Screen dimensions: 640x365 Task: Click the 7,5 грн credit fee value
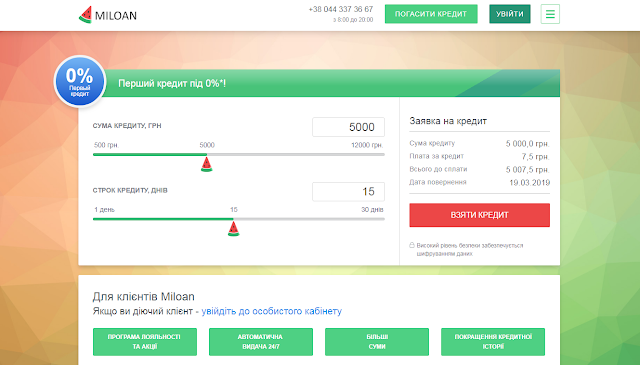pos(536,156)
